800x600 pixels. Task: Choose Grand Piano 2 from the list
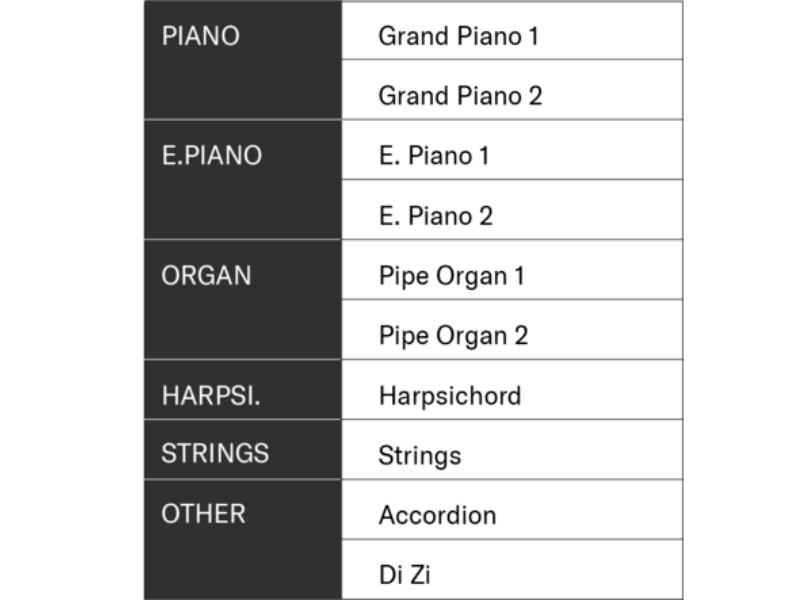pyautogui.click(x=460, y=96)
